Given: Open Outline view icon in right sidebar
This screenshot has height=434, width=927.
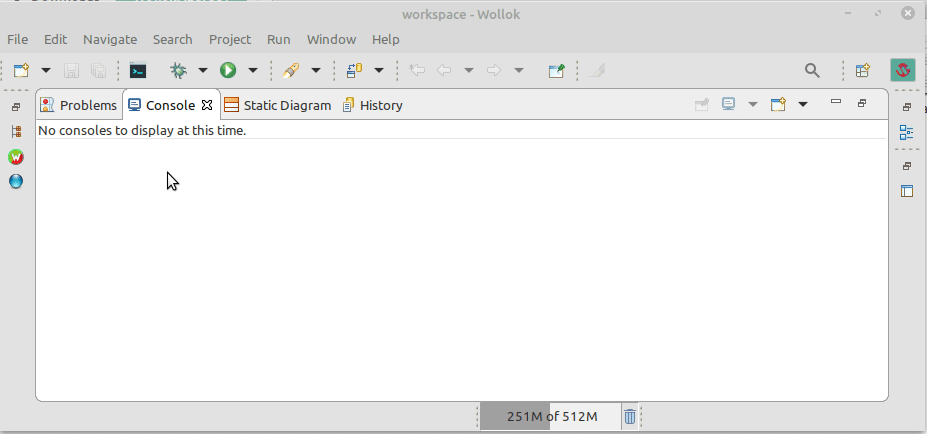Looking at the screenshot, I should click(x=906, y=132).
